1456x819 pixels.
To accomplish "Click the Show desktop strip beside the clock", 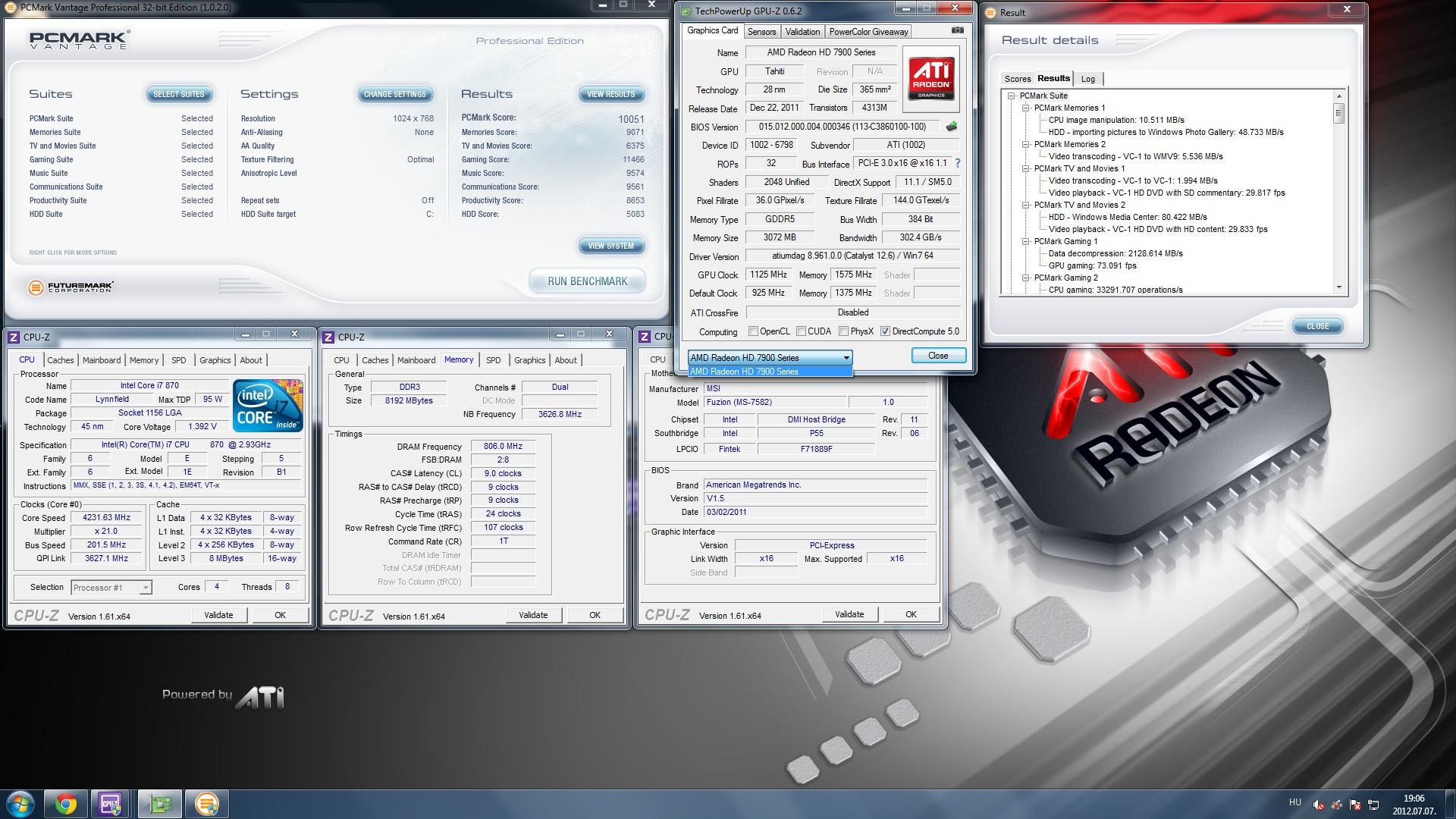I will point(1450,805).
